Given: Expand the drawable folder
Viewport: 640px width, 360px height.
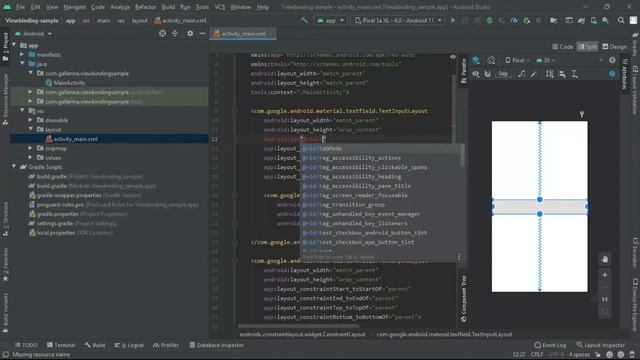Looking at the screenshot, I should pos(31,120).
